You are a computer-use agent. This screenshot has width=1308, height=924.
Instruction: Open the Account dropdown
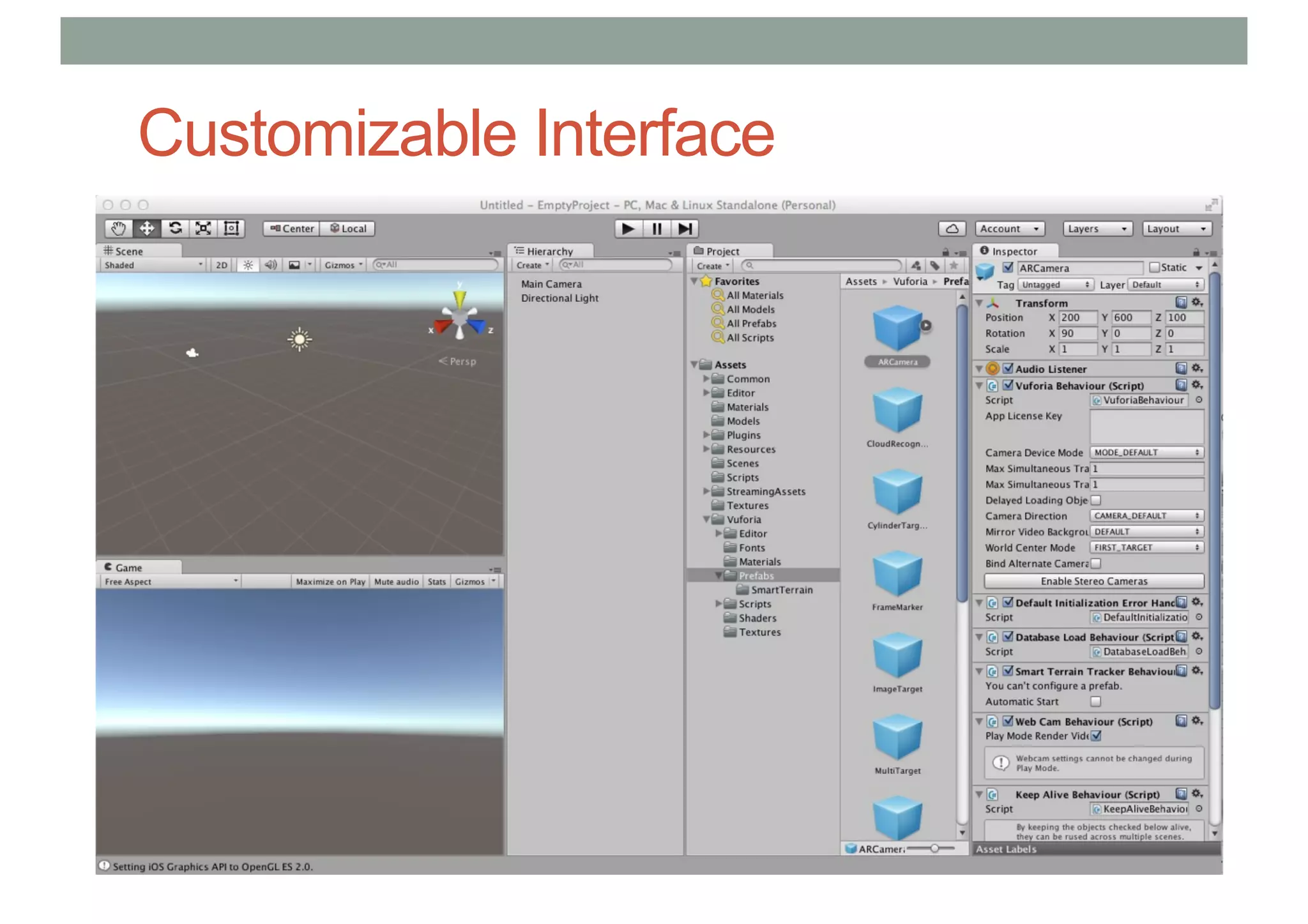(1010, 229)
